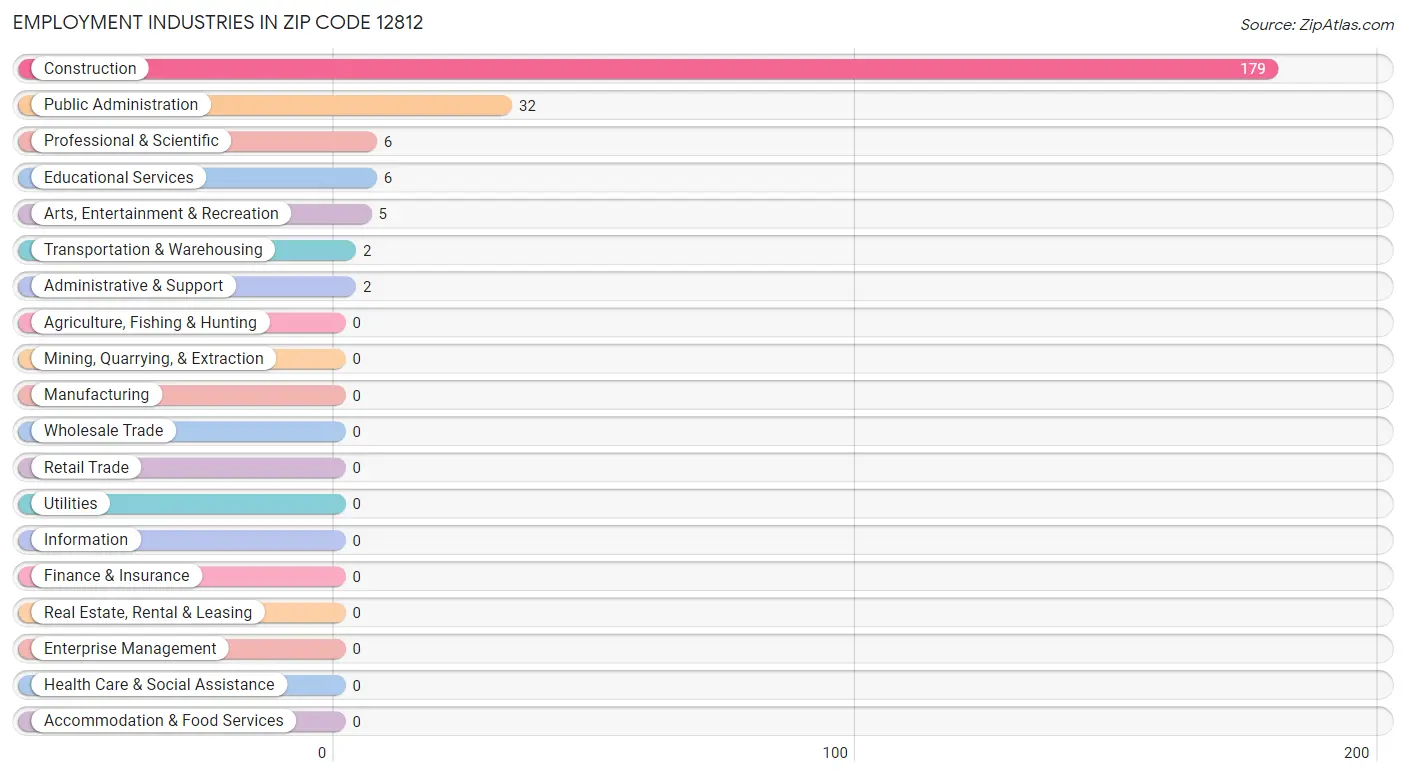Click the Finance & Insurance label

pyautogui.click(x=116, y=576)
